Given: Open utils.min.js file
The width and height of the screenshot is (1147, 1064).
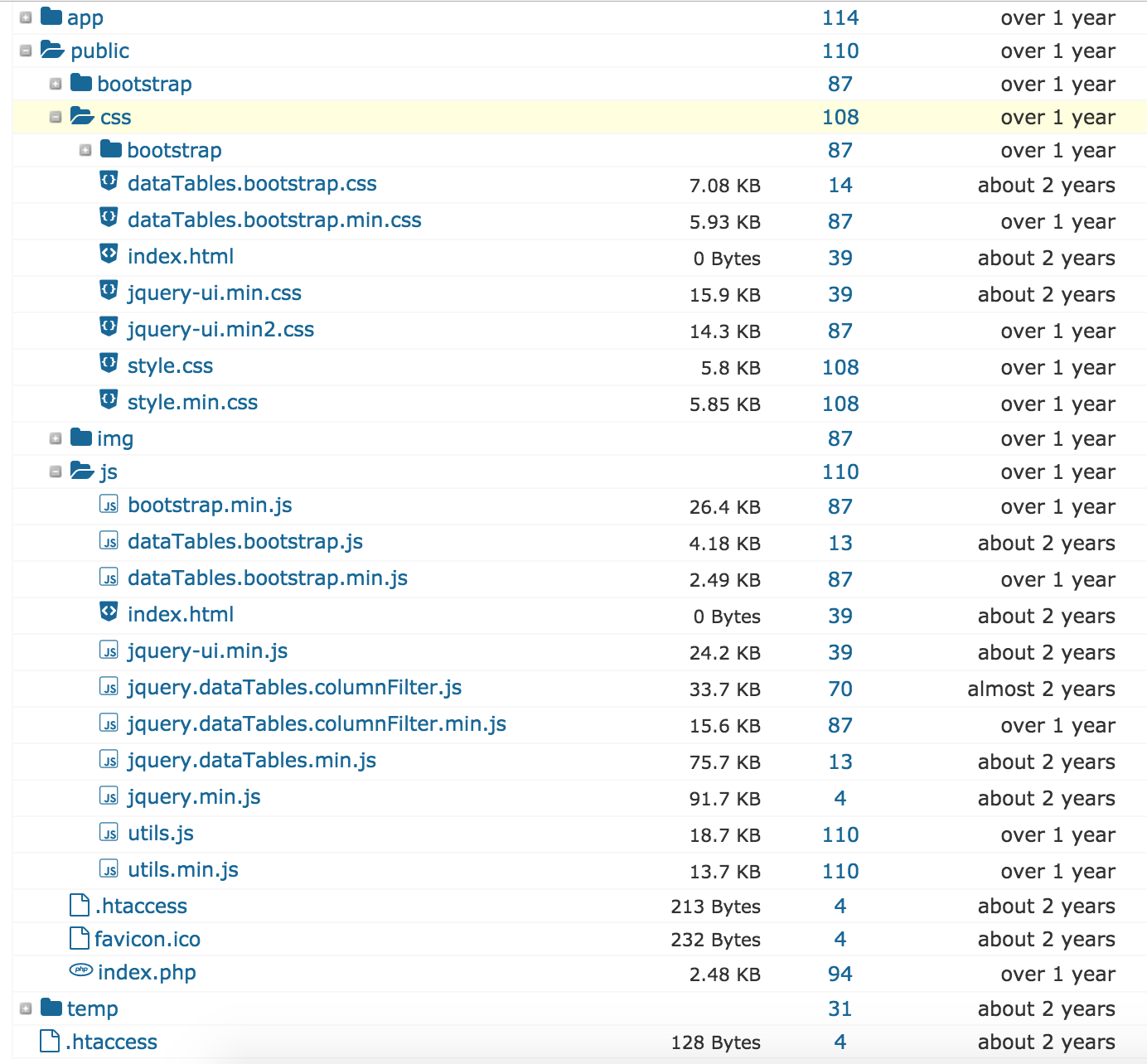Looking at the screenshot, I should [x=183, y=869].
